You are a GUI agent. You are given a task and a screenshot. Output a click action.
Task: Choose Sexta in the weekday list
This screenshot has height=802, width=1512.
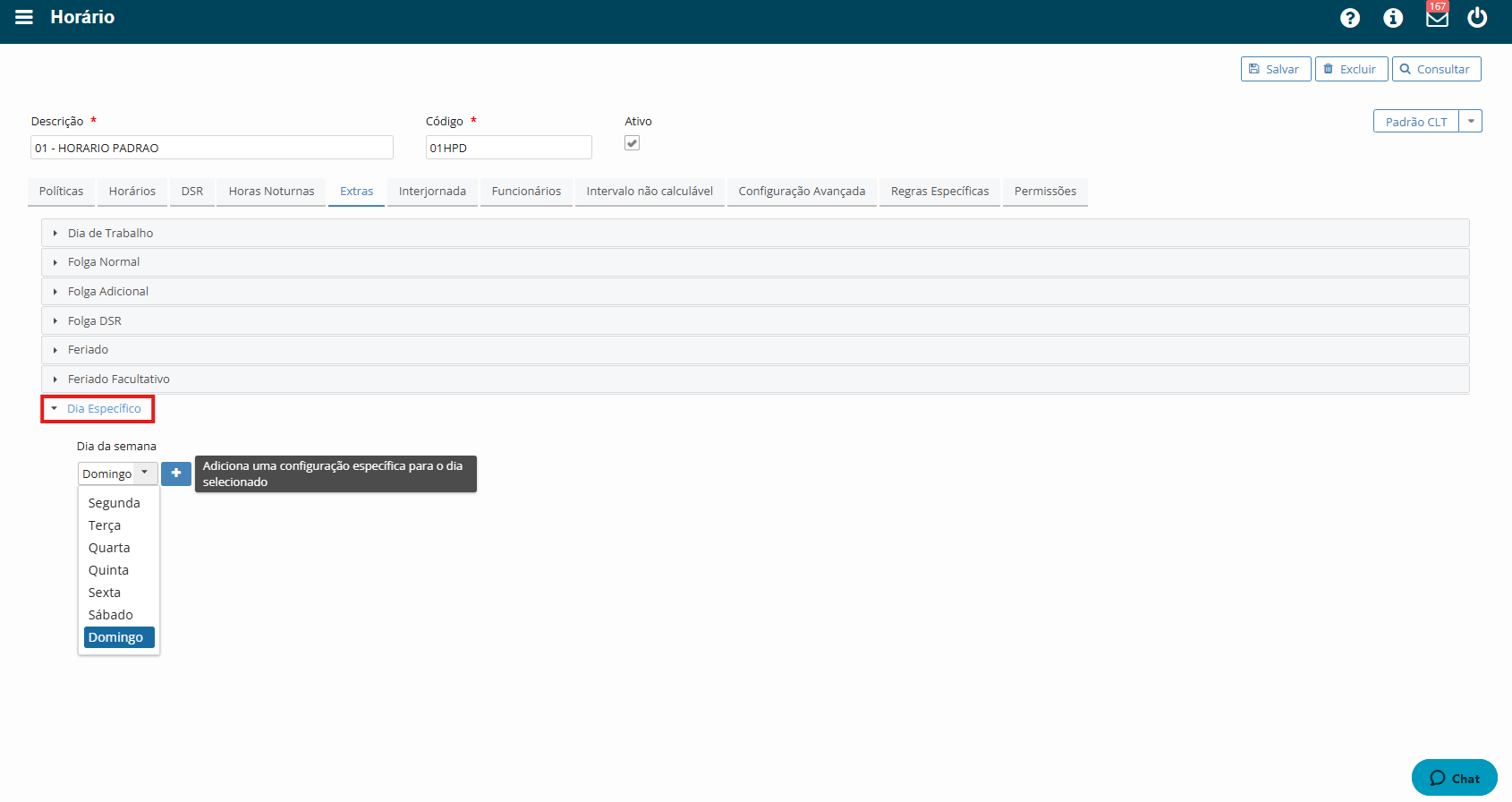coord(119,593)
